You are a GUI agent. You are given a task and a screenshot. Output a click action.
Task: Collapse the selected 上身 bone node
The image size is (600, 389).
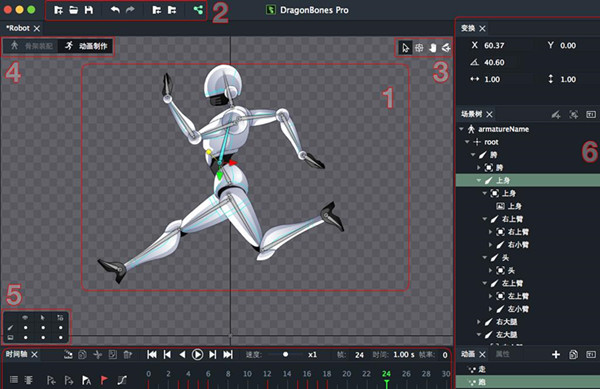(479, 181)
